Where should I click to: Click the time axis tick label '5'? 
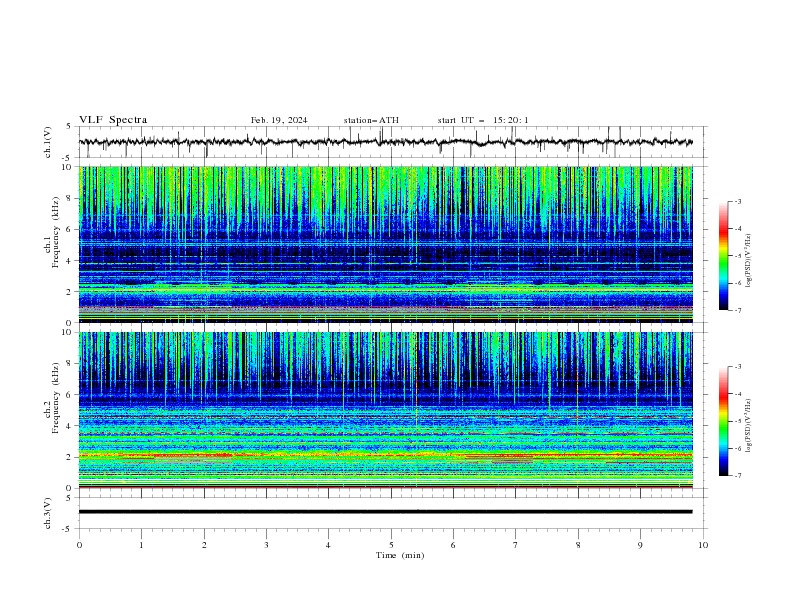(391, 545)
